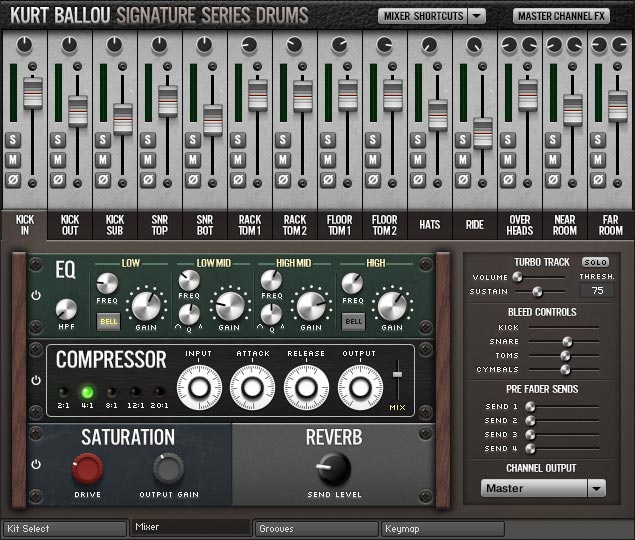The height and width of the screenshot is (540, 635).
Task: Solo the Snr Top channel
Action: point(148,140)
